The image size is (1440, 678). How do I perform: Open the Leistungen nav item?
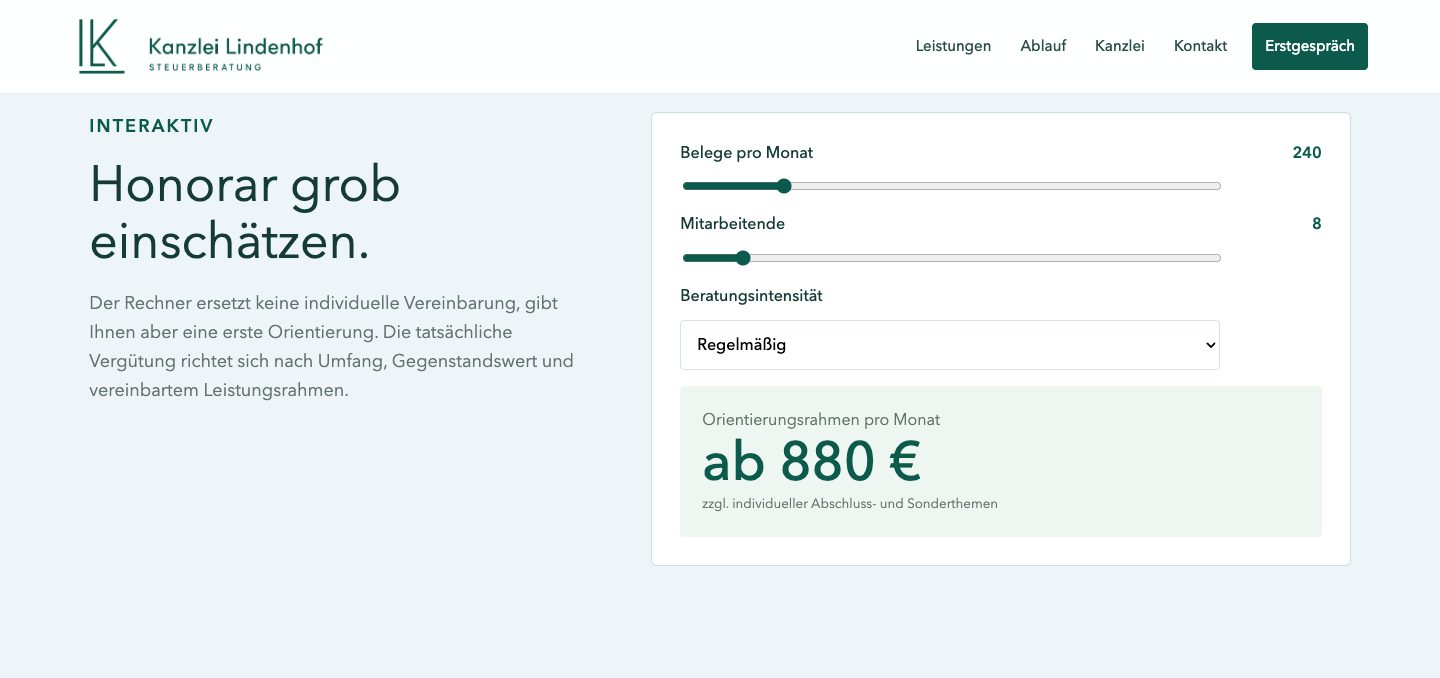click(953, 46)
